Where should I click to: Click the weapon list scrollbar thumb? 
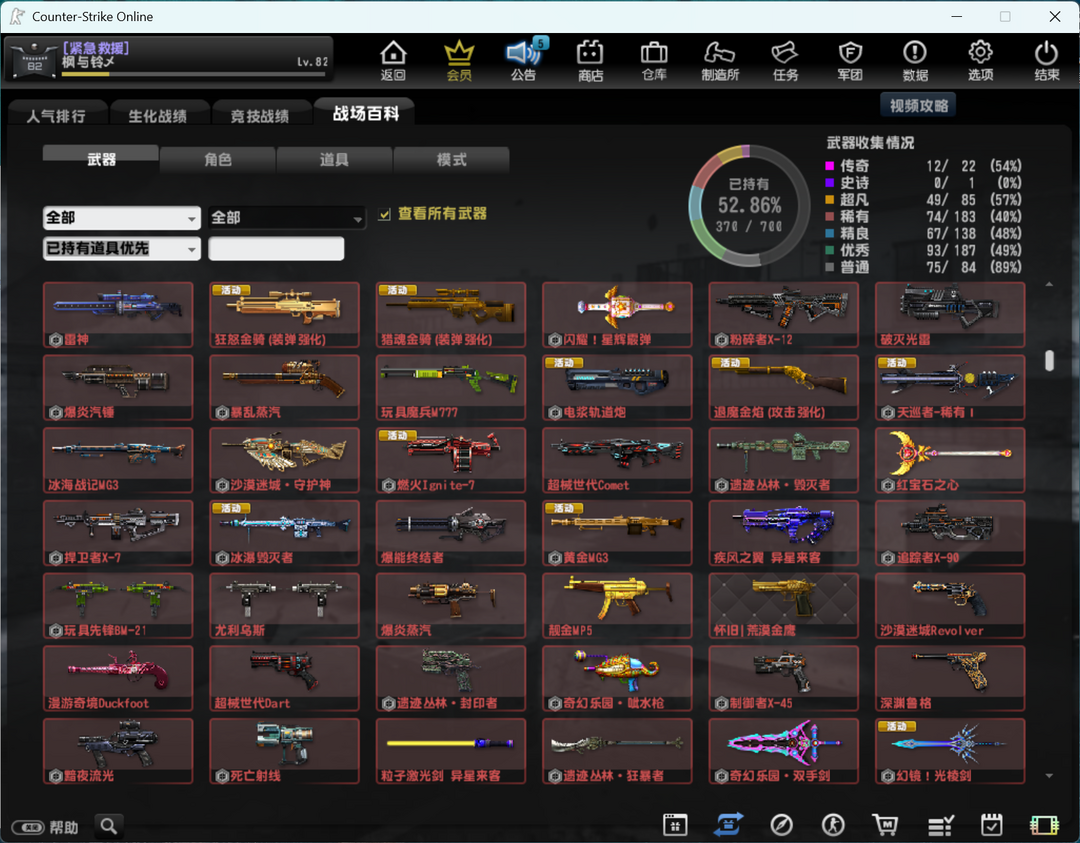[x=1049, y=360]
